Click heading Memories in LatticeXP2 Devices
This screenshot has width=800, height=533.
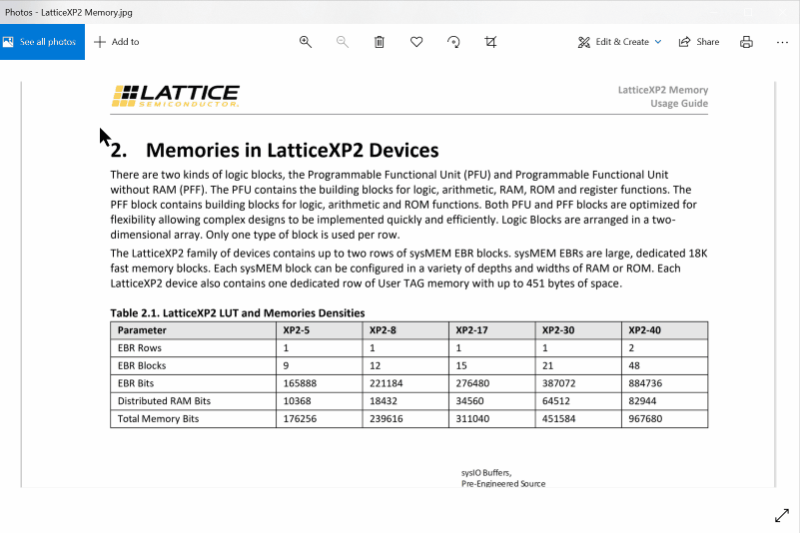click(x=292, y=150)
